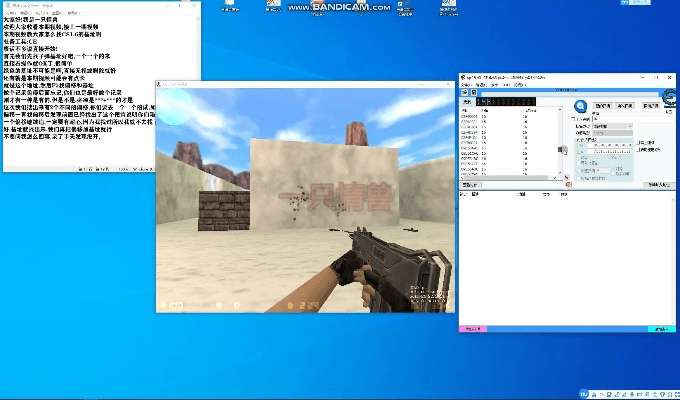680x400 pixels.
Task: Click the scan value input field
Action: coord(633,119)
